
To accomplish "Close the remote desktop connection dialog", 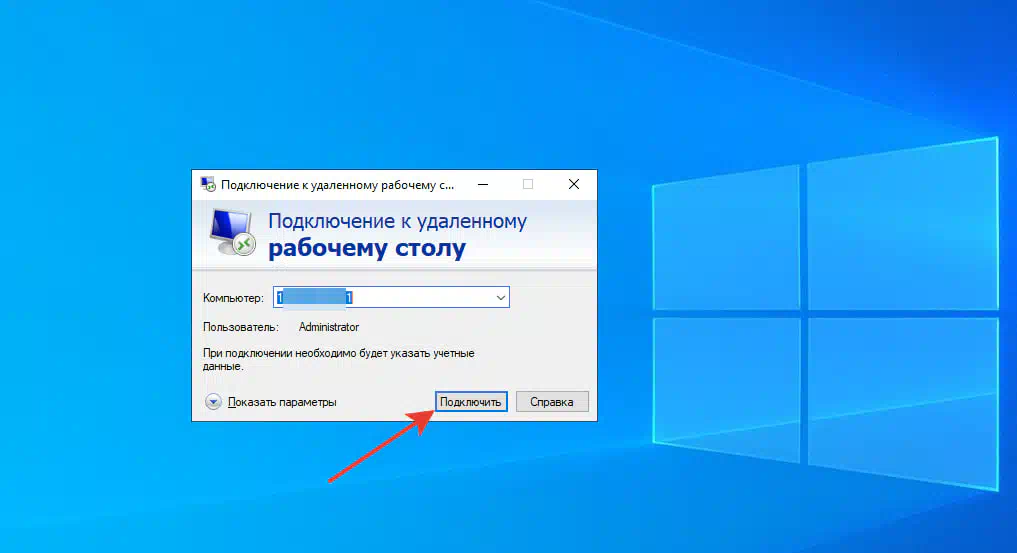I will pos(574,185).
